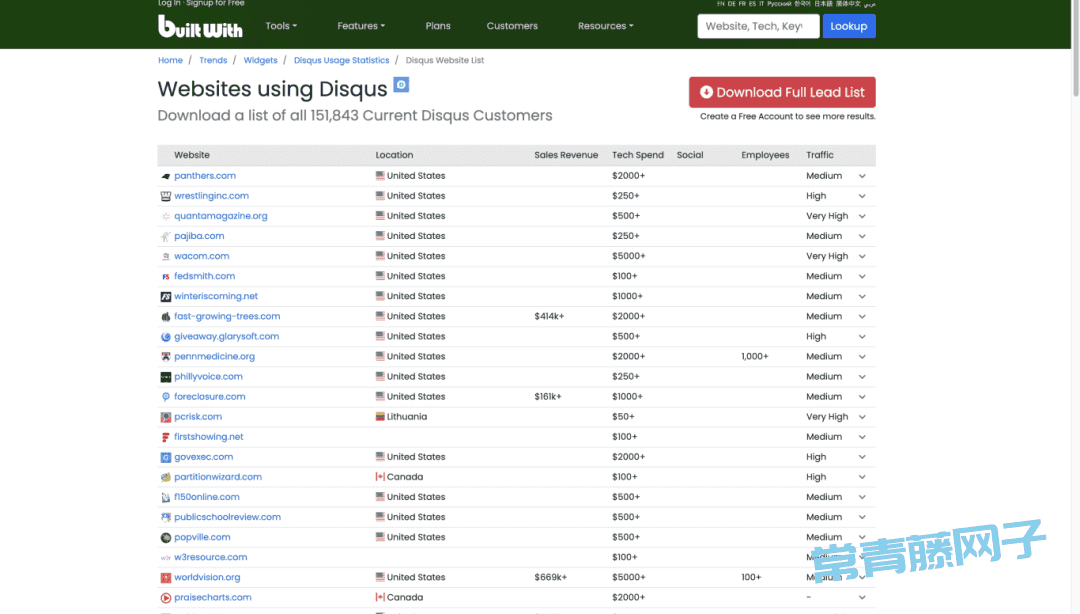
Task: Click the $414k+ sales revenue value
Action: (549, 316)
